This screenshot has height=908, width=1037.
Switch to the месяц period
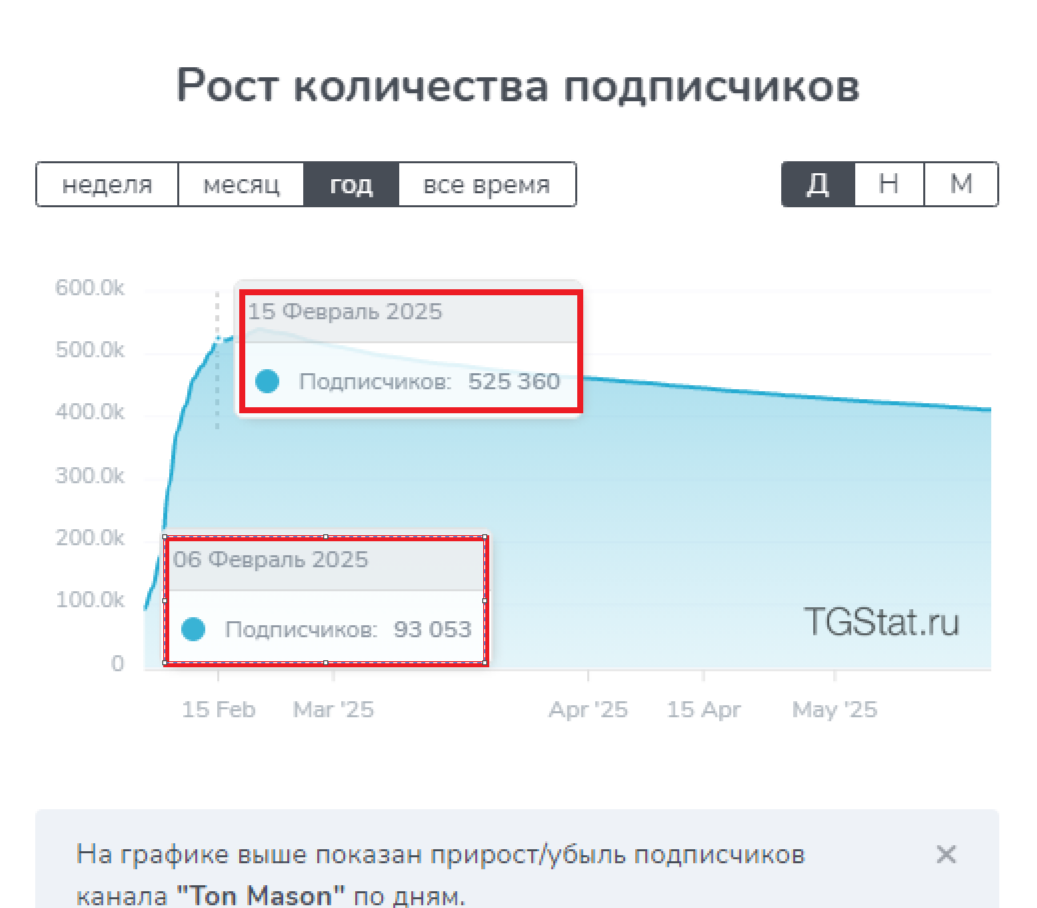point(241,185)
